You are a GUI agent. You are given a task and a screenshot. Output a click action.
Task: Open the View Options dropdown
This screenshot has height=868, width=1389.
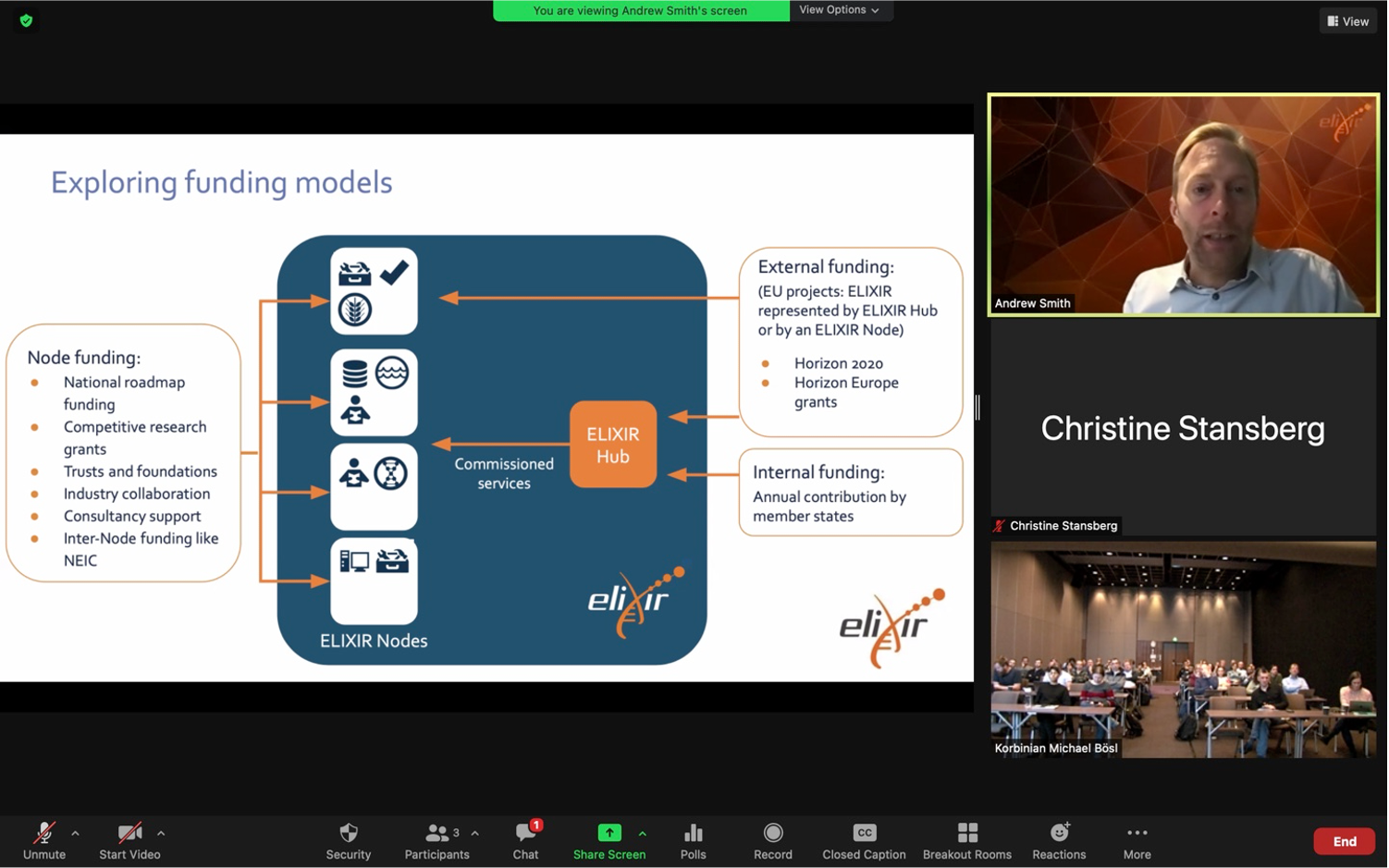click(840, 10)
